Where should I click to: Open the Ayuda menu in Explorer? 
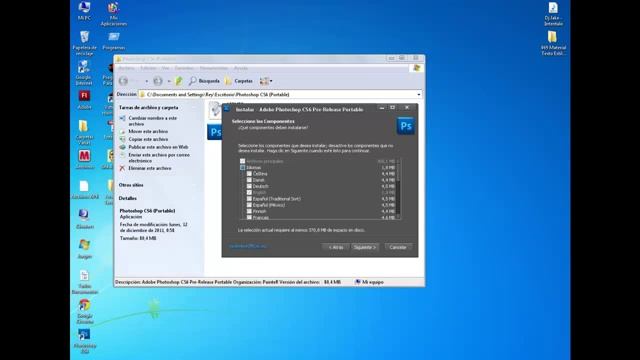241,68
